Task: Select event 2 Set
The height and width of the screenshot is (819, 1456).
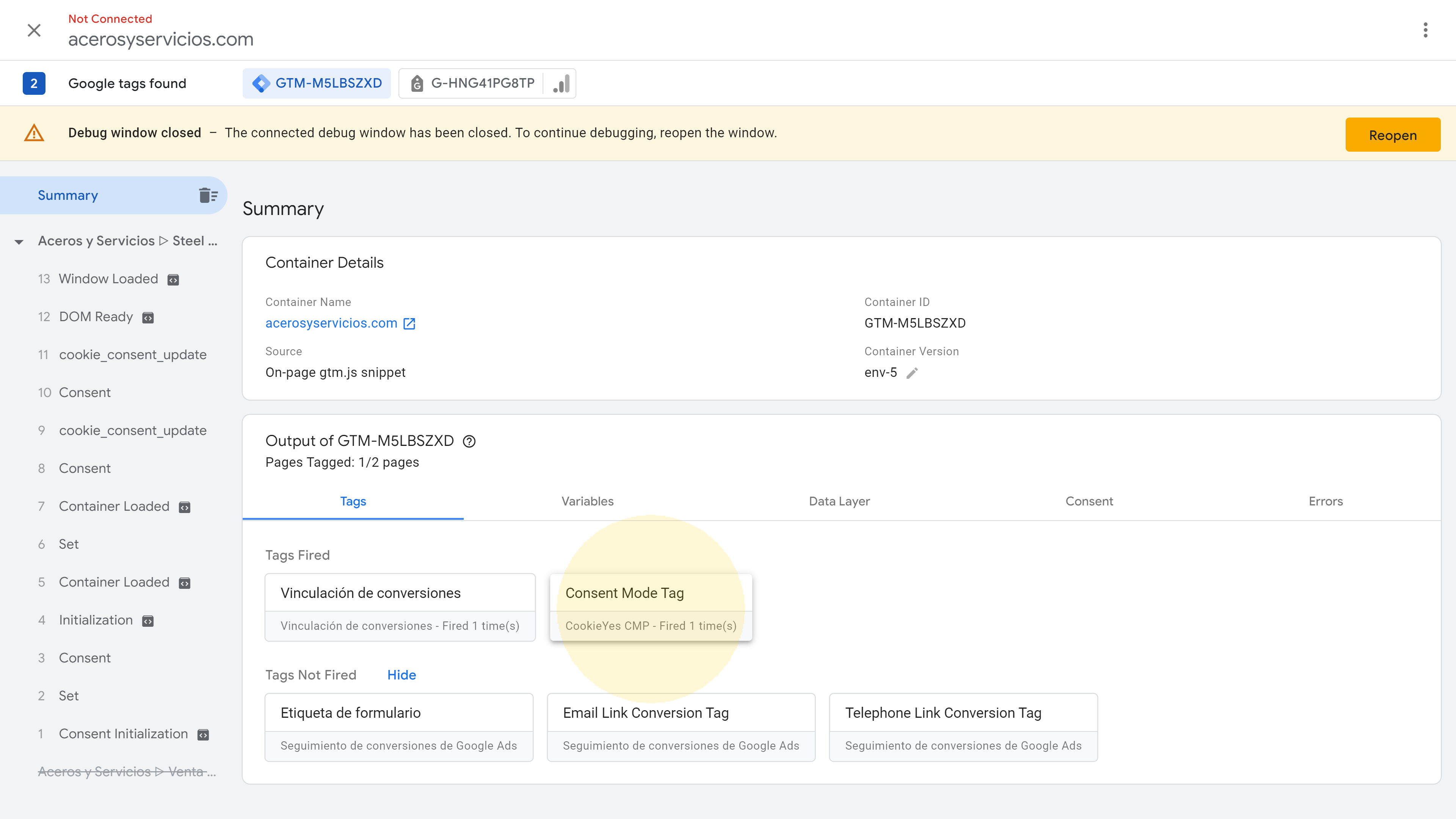Action: [68, 695]
